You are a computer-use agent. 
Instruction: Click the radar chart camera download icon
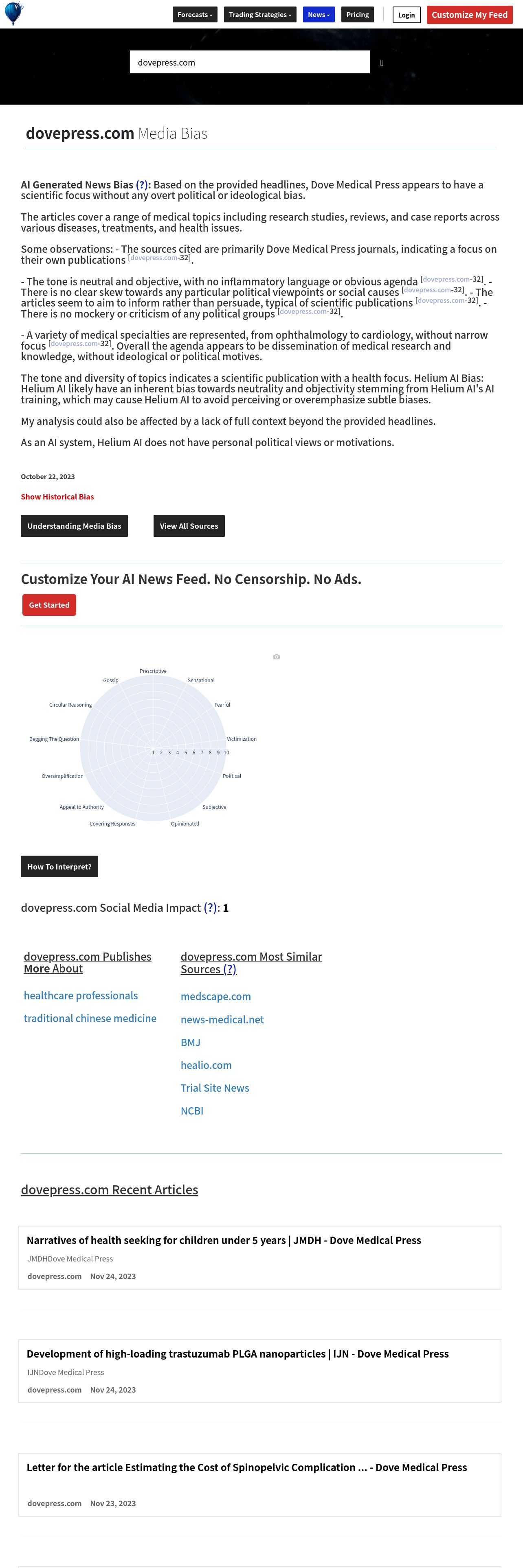point(277,657)
